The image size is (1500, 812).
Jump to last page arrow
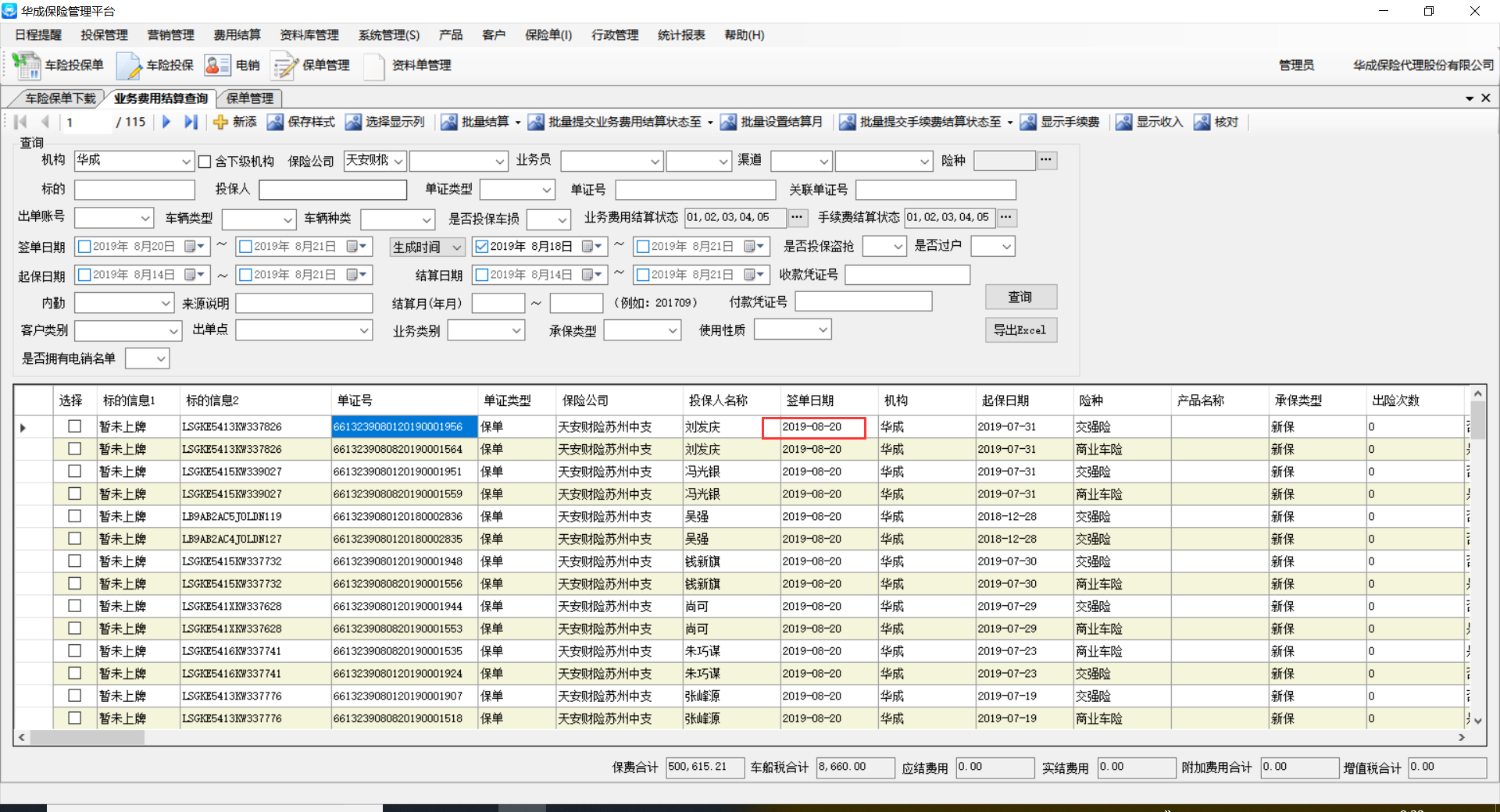(x=191, y=122)
